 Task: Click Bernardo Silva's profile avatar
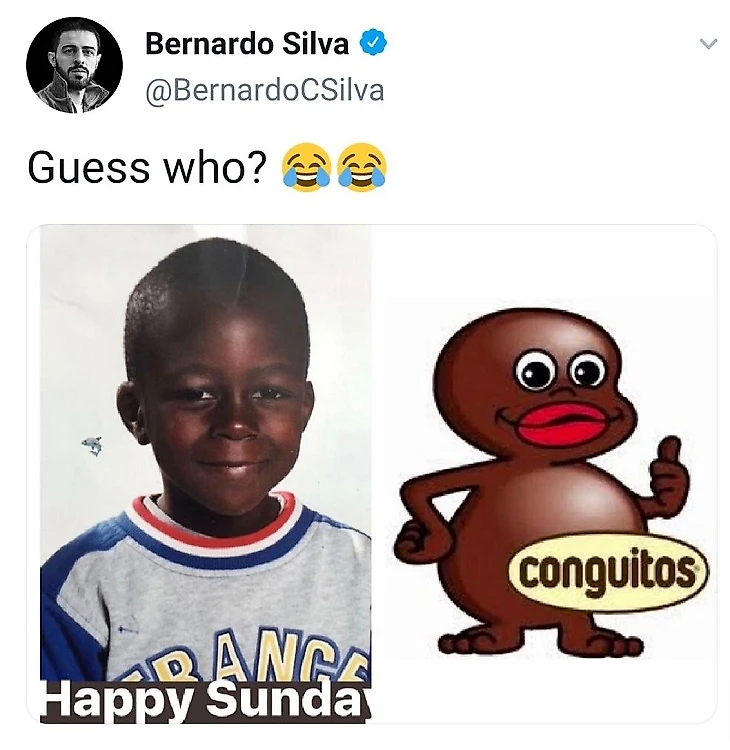(x=74, y=65)
